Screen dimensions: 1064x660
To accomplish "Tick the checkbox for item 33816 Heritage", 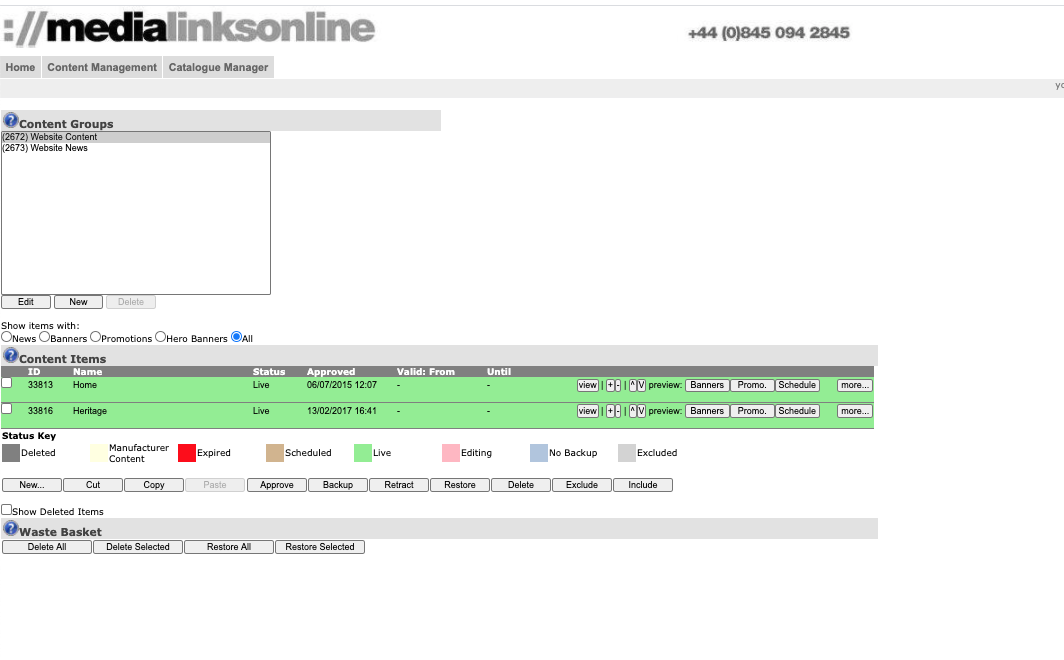I will point(6,408).
